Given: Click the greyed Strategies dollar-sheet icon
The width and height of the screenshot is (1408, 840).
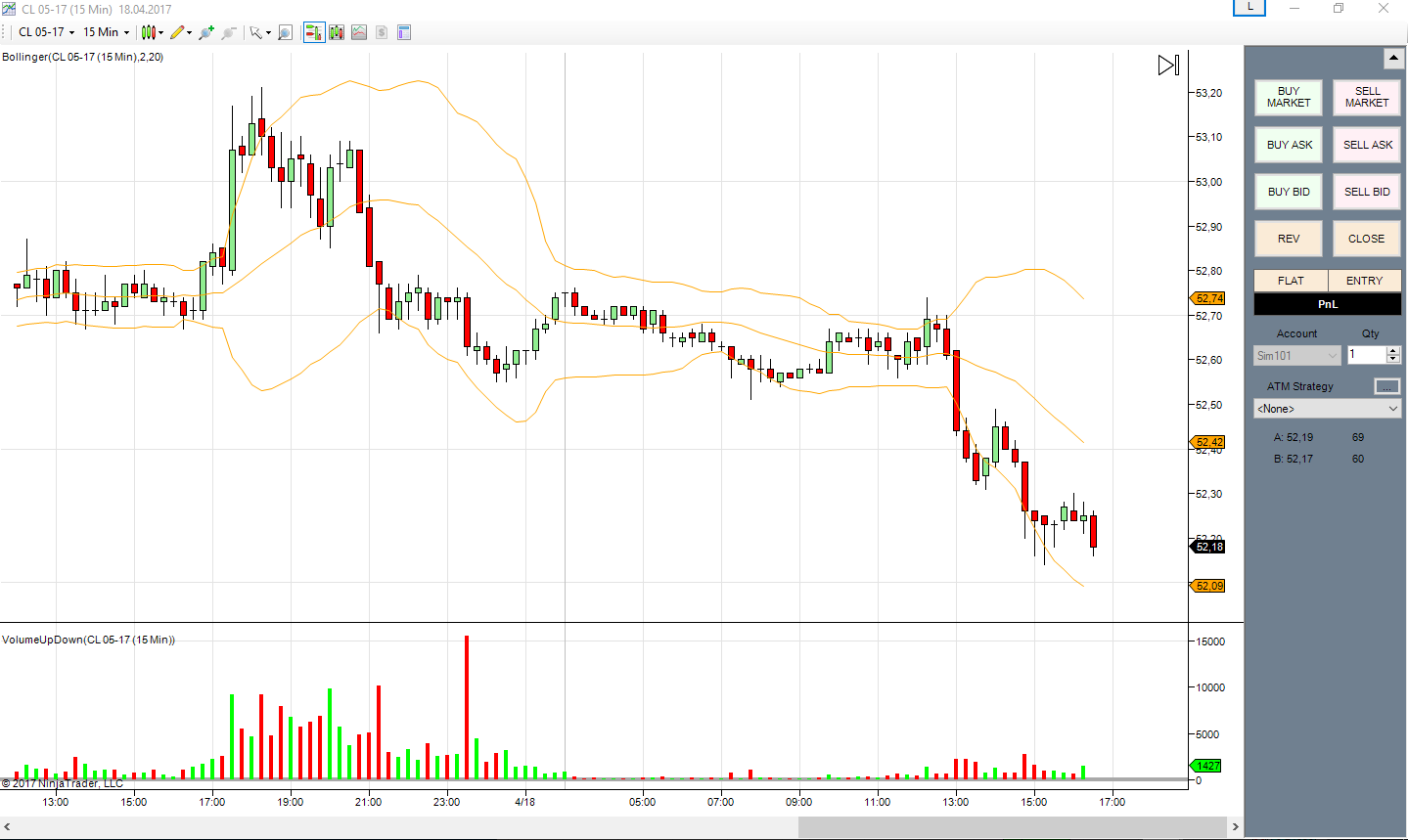Looking at the screenshot, I should [x=382, y=32].
